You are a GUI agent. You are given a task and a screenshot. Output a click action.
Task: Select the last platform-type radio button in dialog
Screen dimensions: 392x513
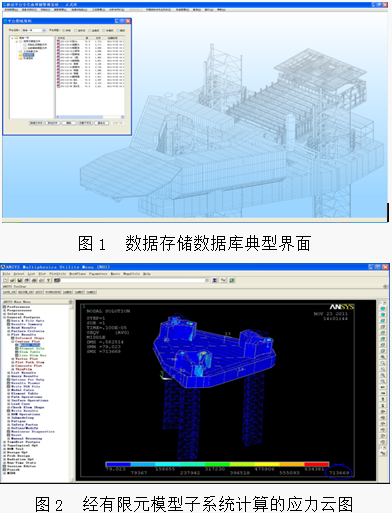click(x=118, y=30)
